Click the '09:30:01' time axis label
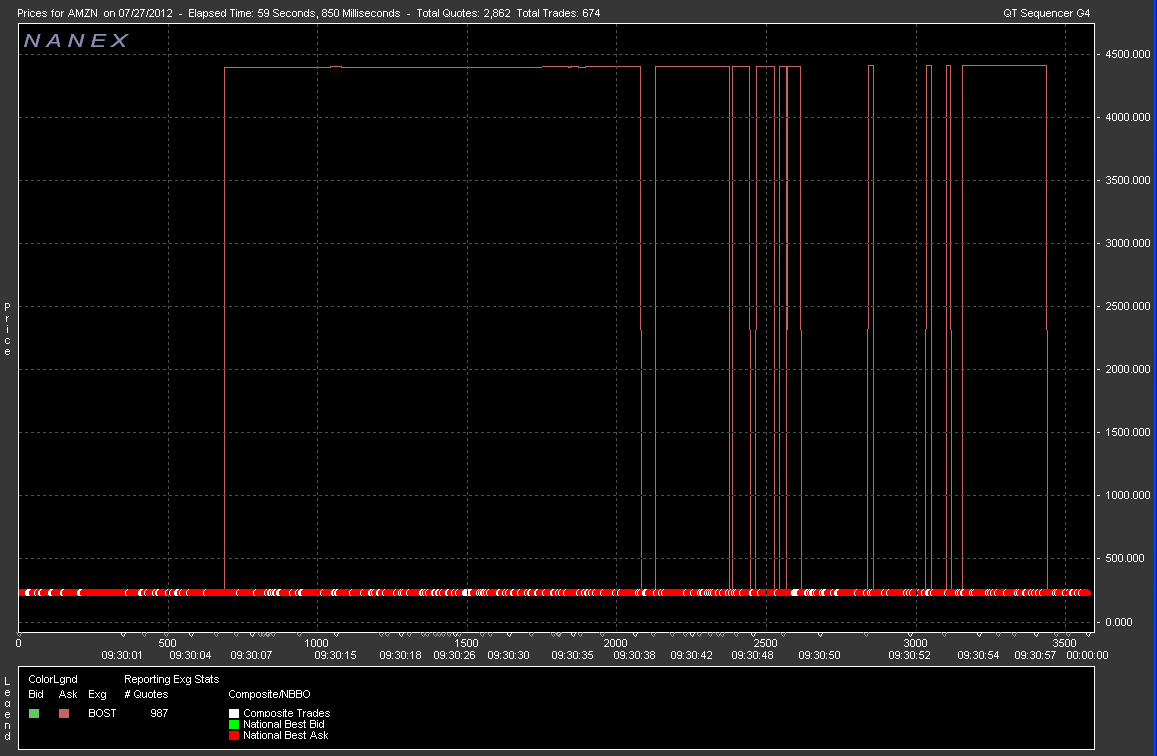 coord(122,655)
